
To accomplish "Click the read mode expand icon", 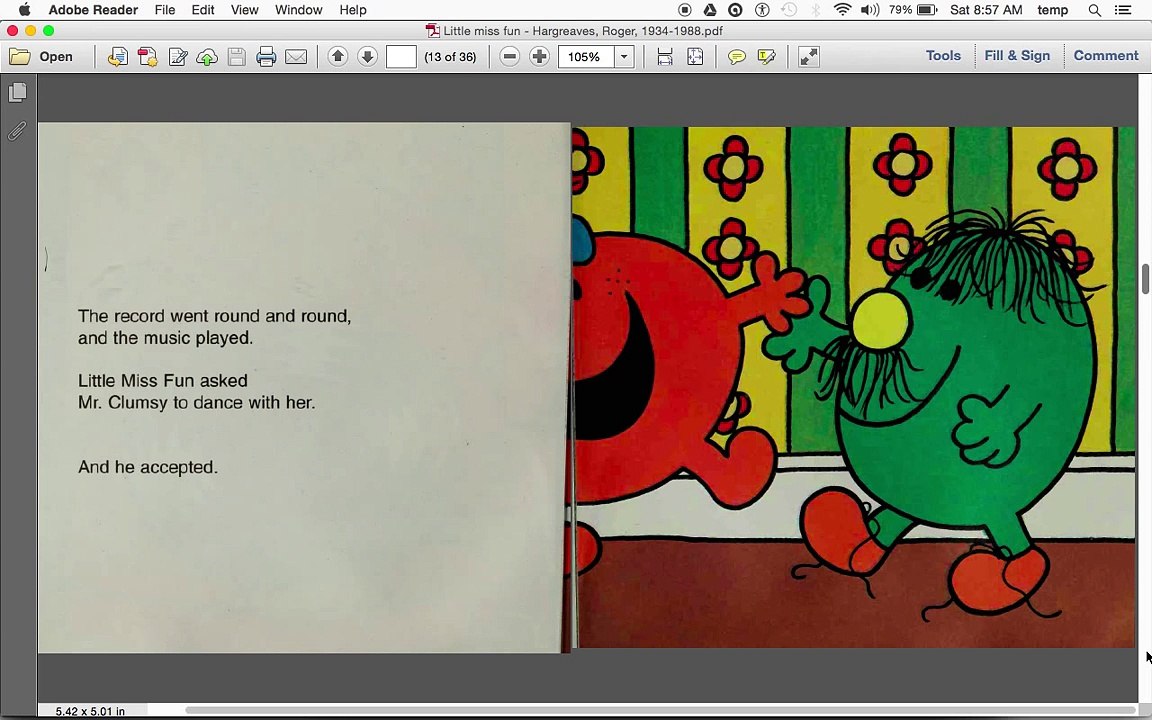I will 808,57.
